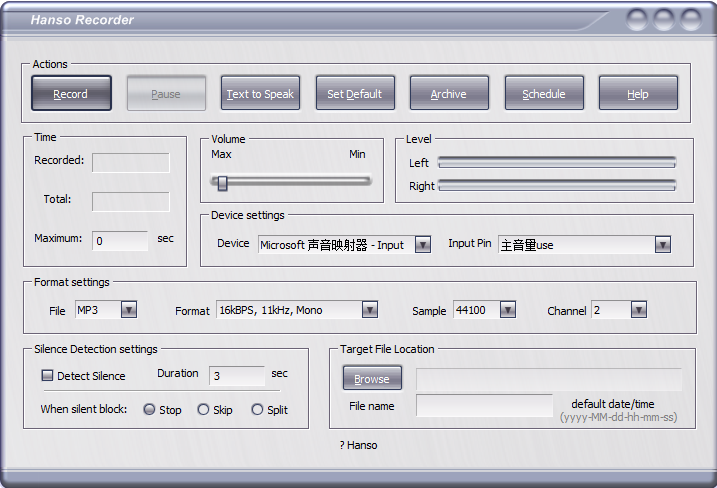Click the Set Default button

tap(355, 93)
